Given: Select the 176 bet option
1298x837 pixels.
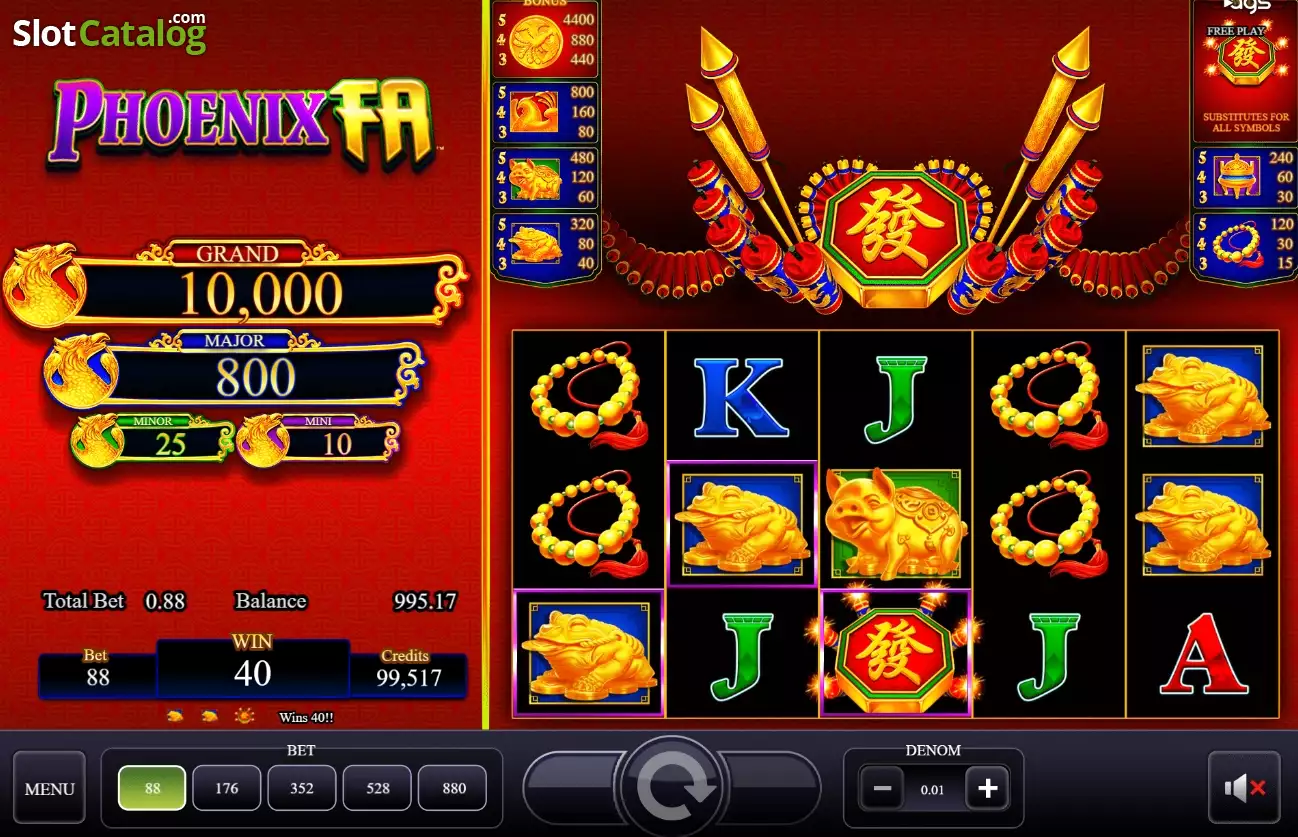Looking at the screenshot, I should point(227,788).
